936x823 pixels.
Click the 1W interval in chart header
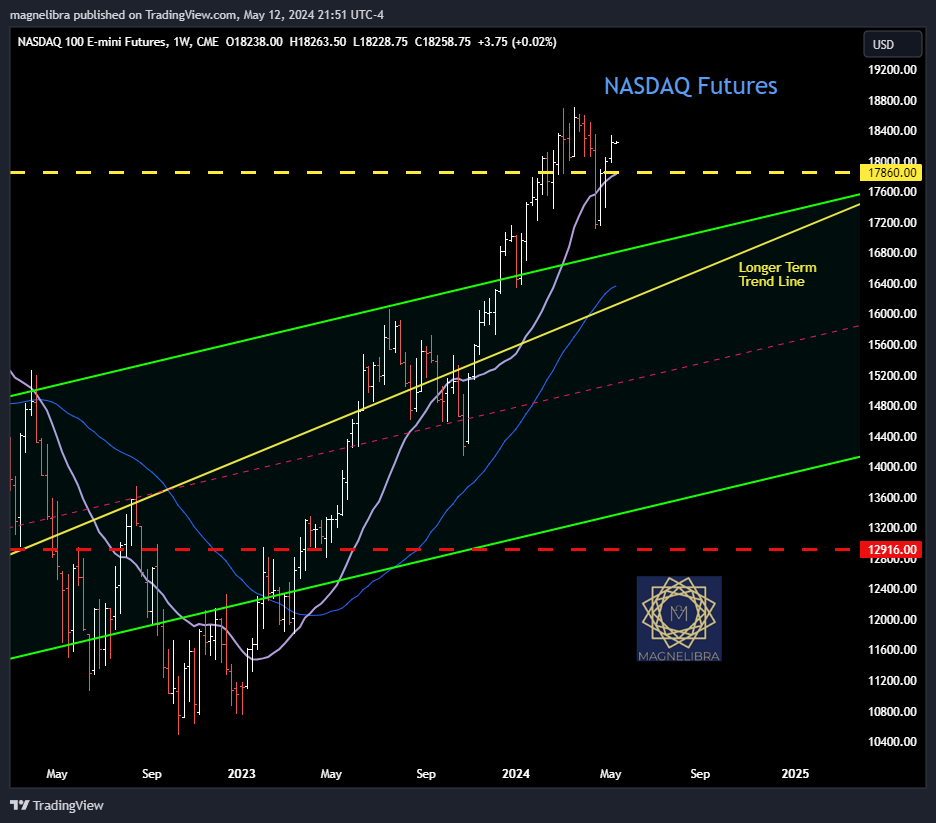pyautogui.click(x=182, y=42)
